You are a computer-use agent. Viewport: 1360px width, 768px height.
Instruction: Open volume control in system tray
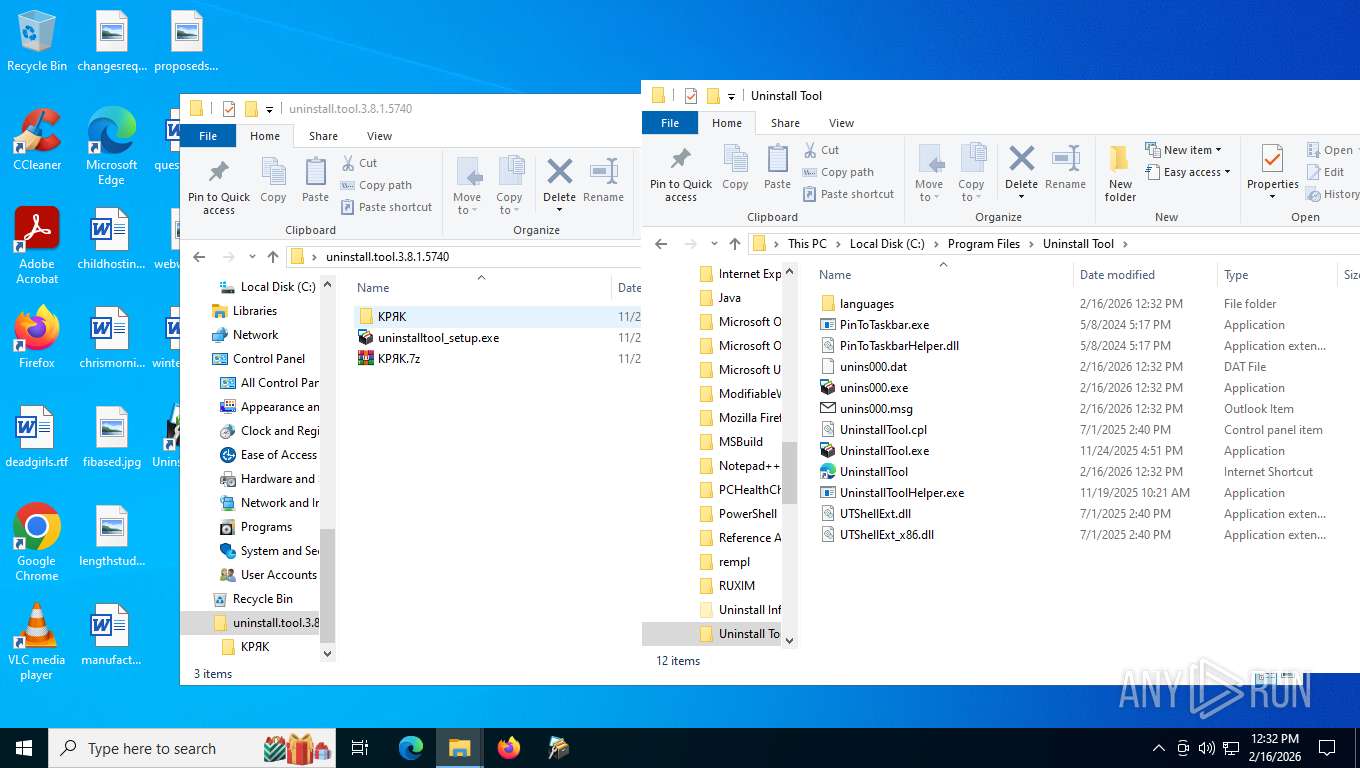[x=1206, y=748]
